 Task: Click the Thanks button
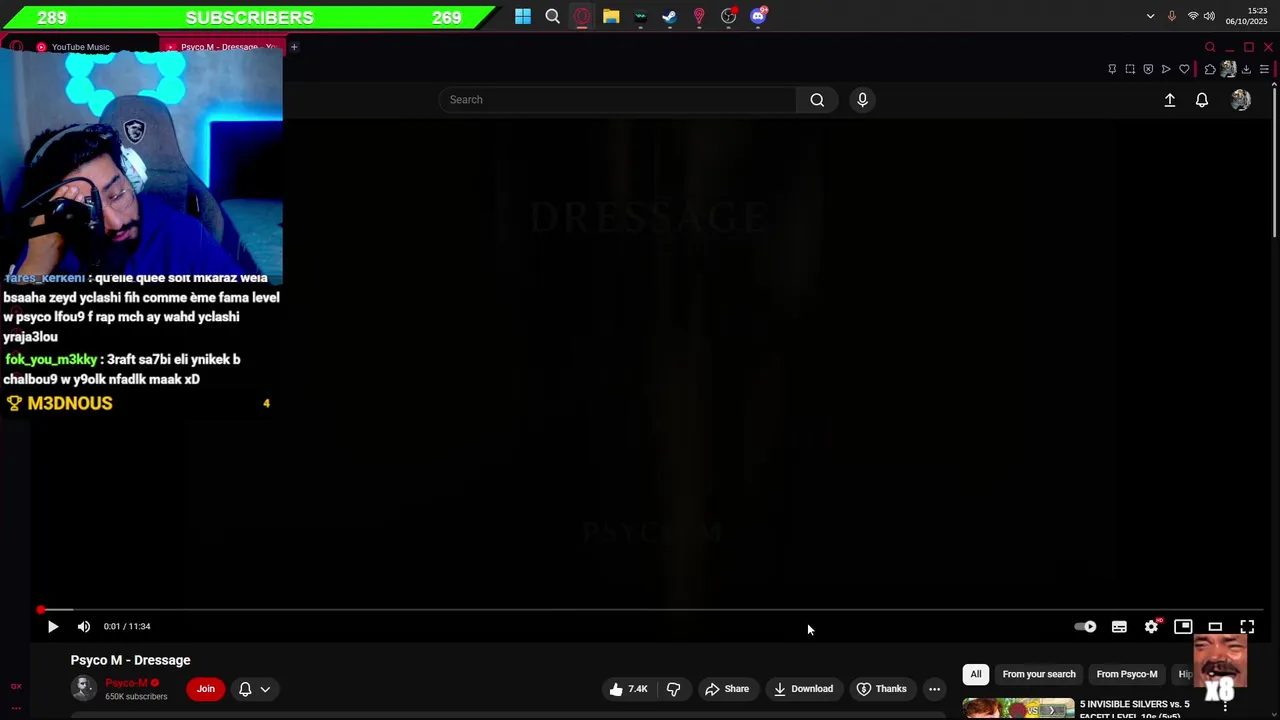click(x=881, y=688)
